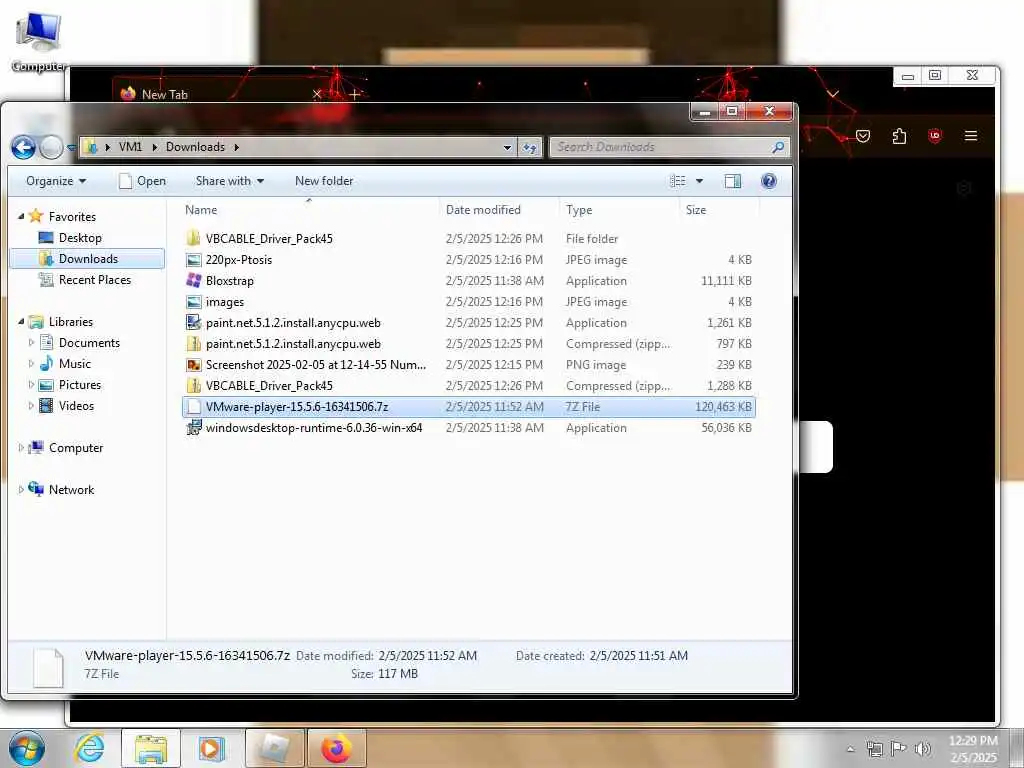Select the Bloxstrap application icon
The width and height of the screenshot is (1024, 768).
click(193, 280)
